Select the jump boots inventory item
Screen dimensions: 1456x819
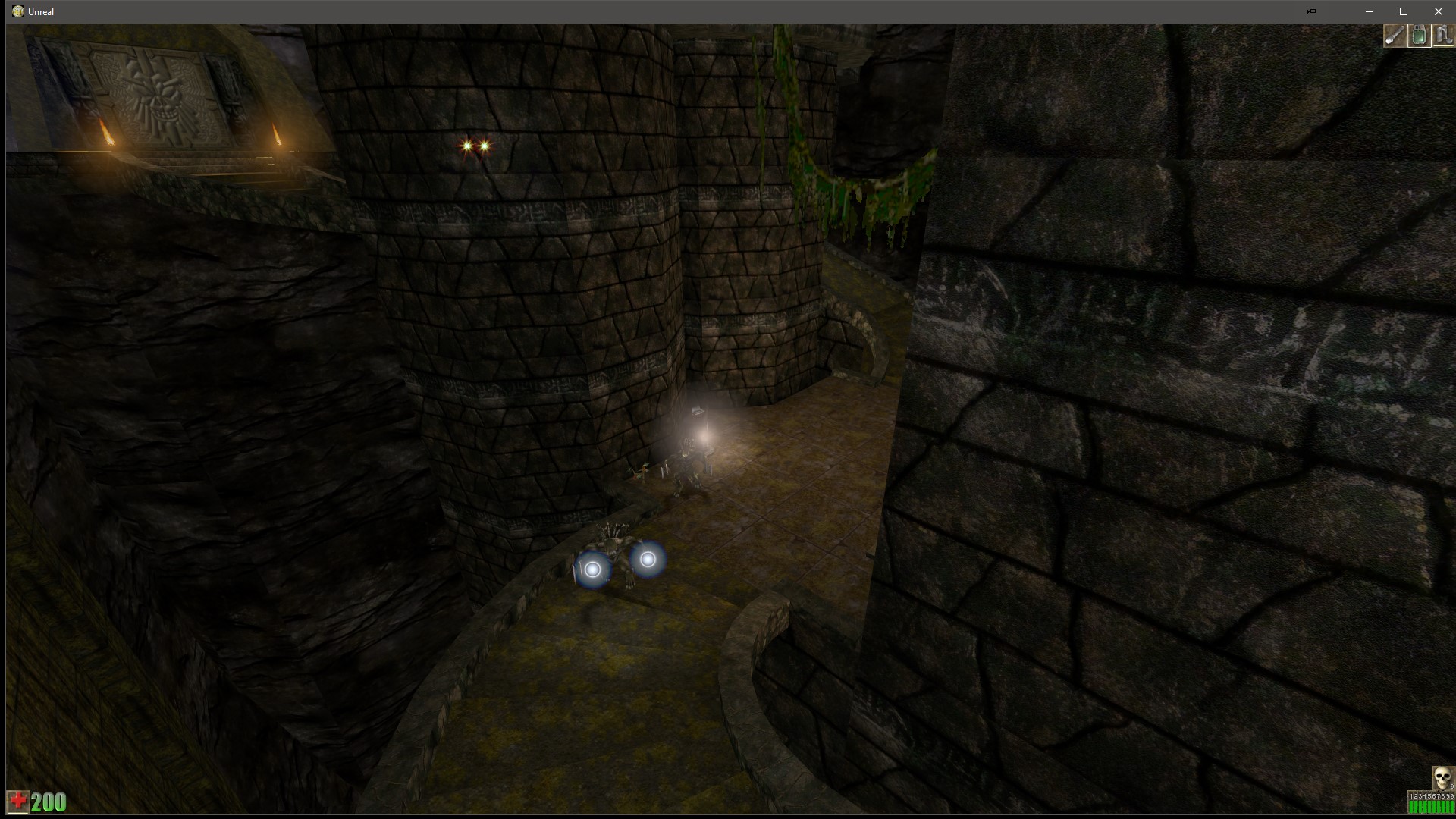point(1442,36)
